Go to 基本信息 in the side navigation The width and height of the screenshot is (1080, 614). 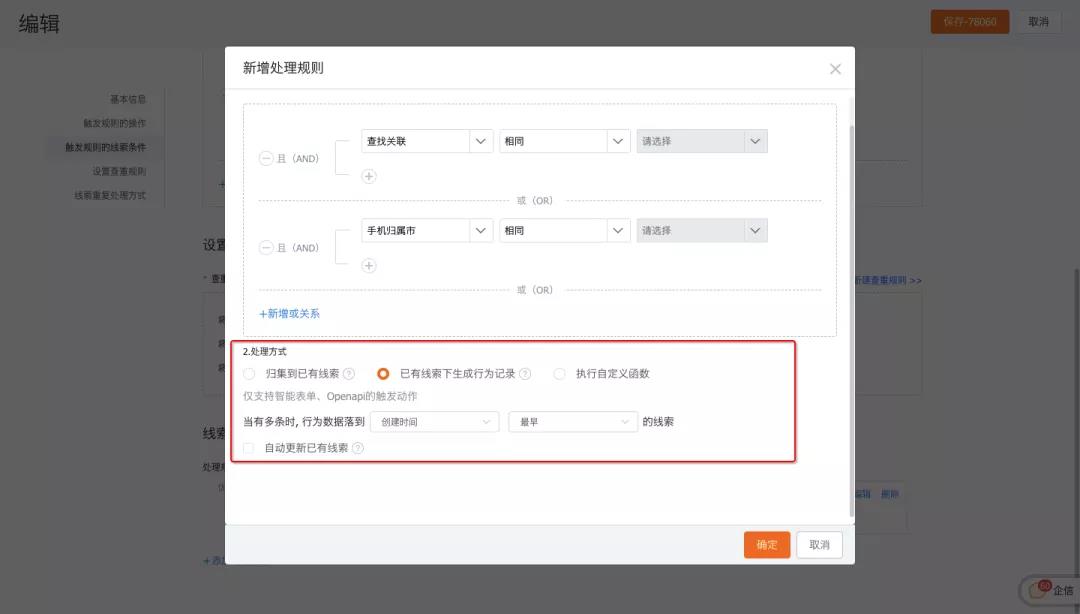click(x=128, y=99)
